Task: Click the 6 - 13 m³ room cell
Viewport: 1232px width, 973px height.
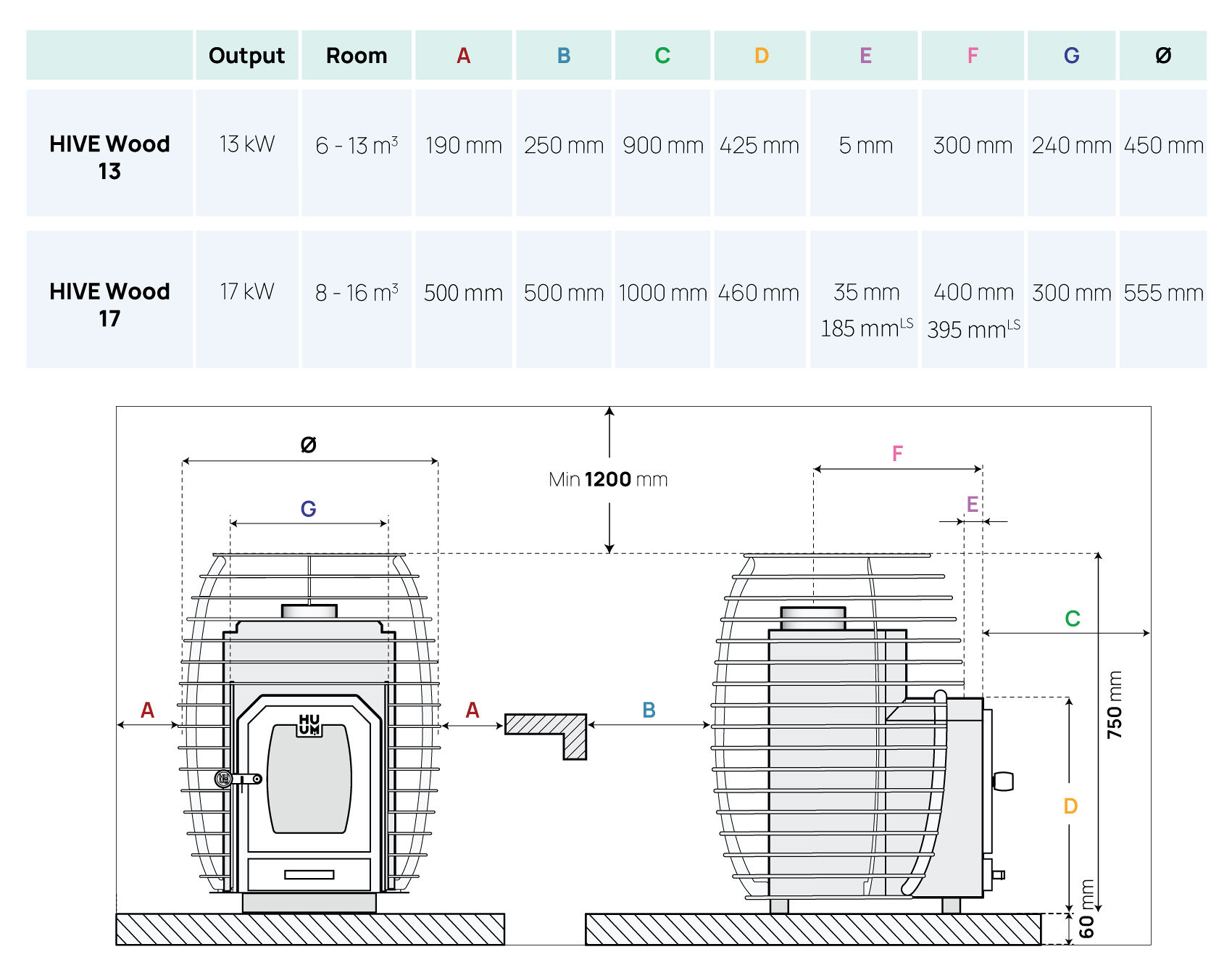Action: (357, 146)
